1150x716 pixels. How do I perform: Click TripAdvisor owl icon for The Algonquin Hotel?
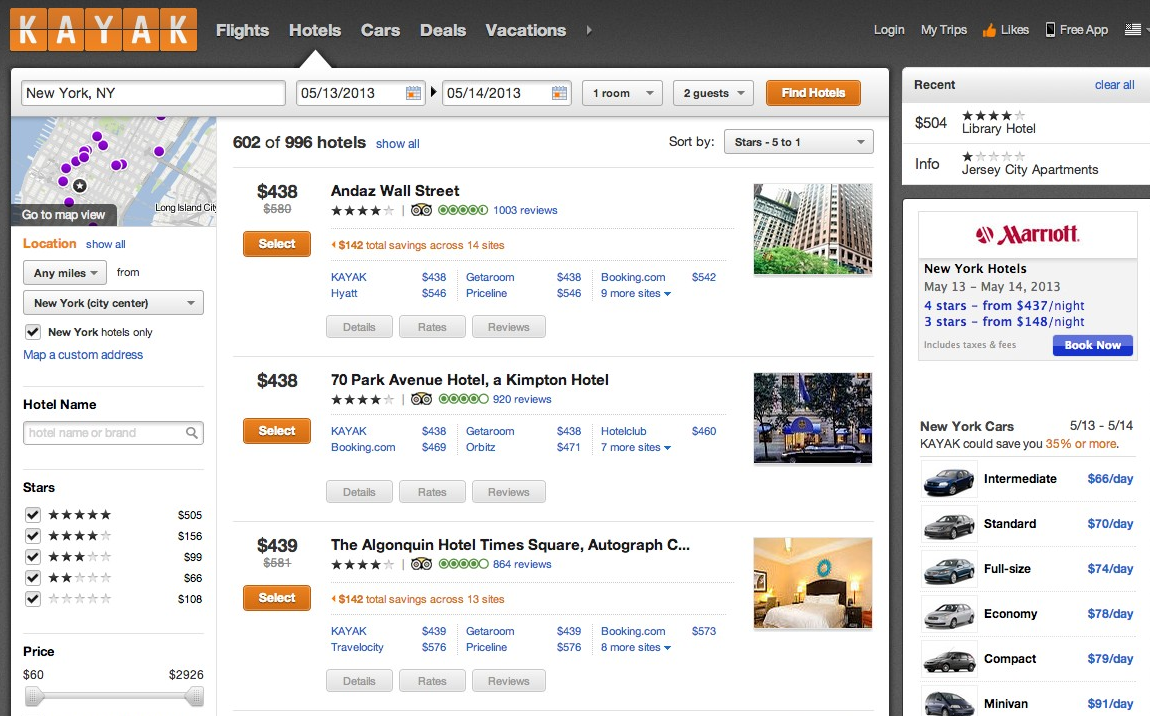click(x=421, y=564)
